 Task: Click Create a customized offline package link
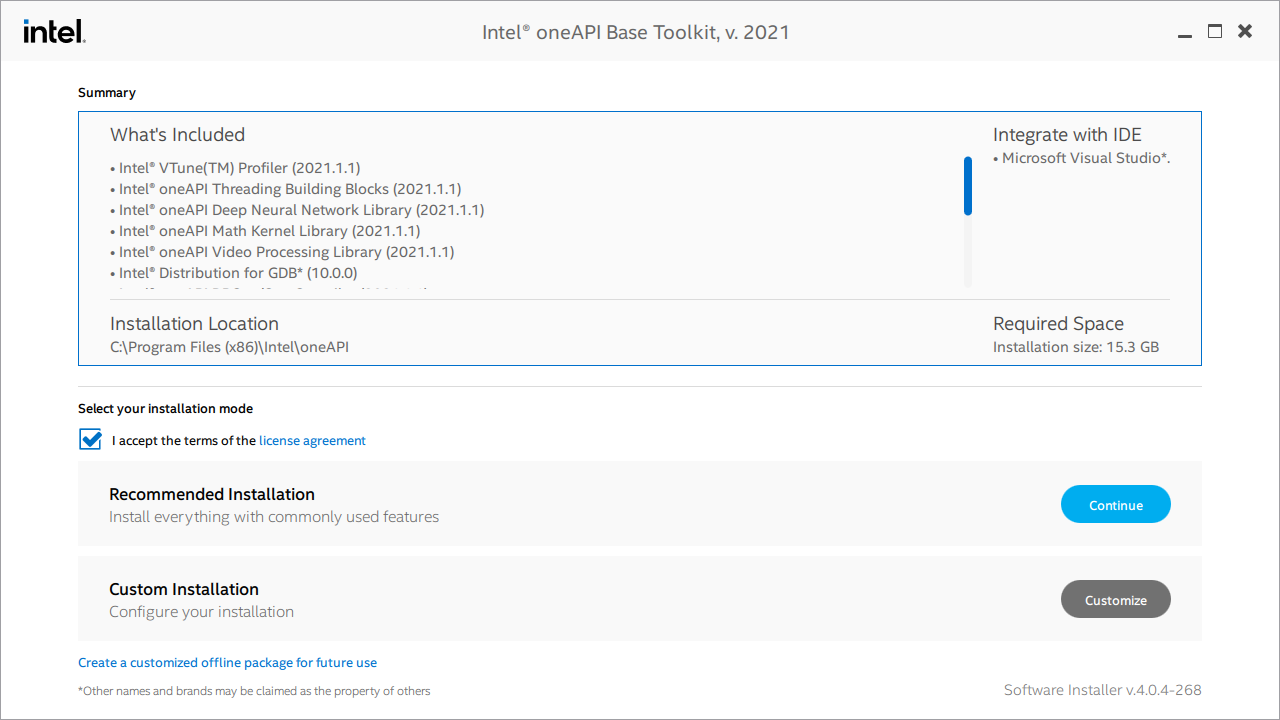tap(227, 662)
